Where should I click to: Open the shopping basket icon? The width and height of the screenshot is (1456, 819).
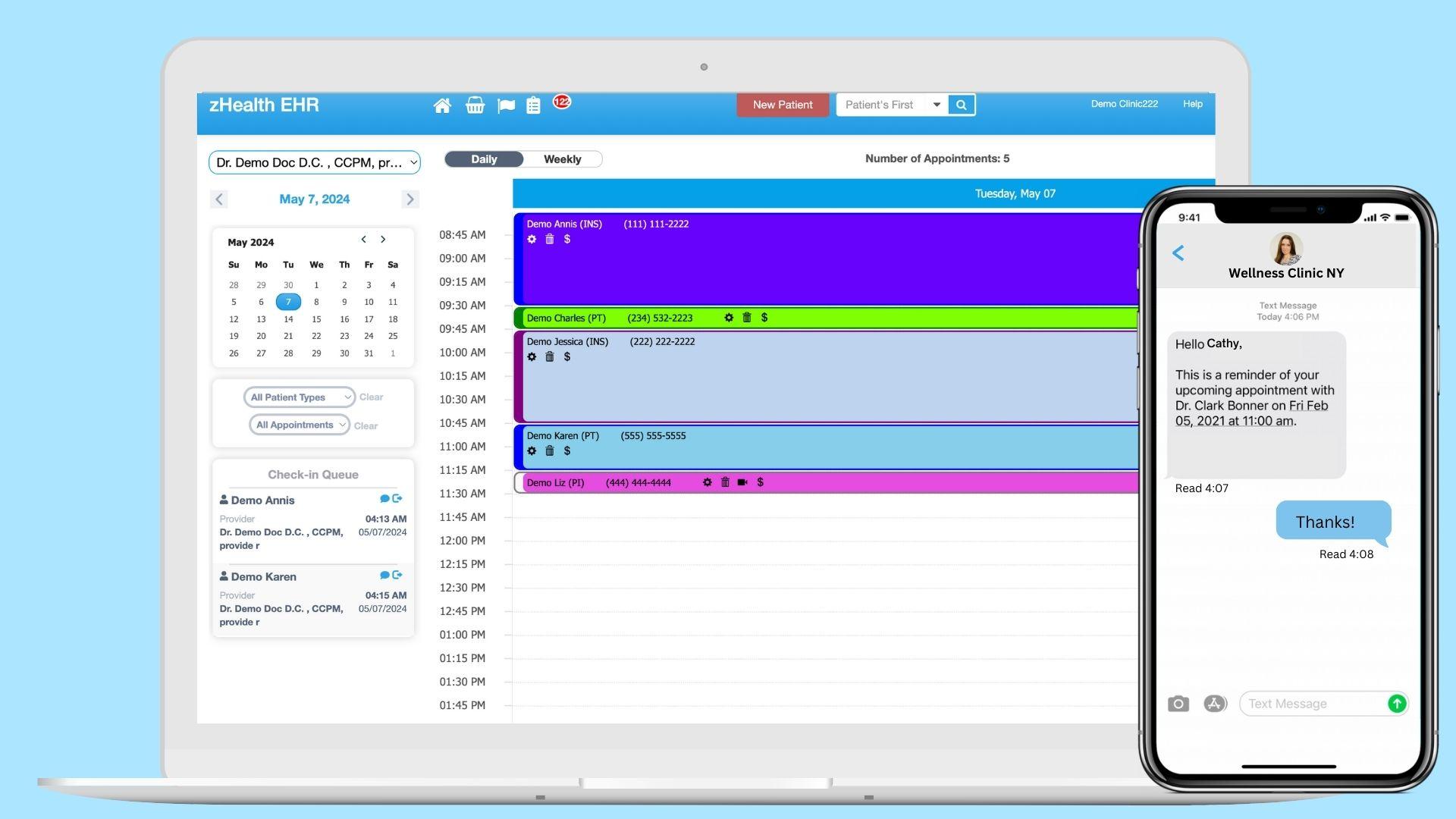[x=474, y=105]
